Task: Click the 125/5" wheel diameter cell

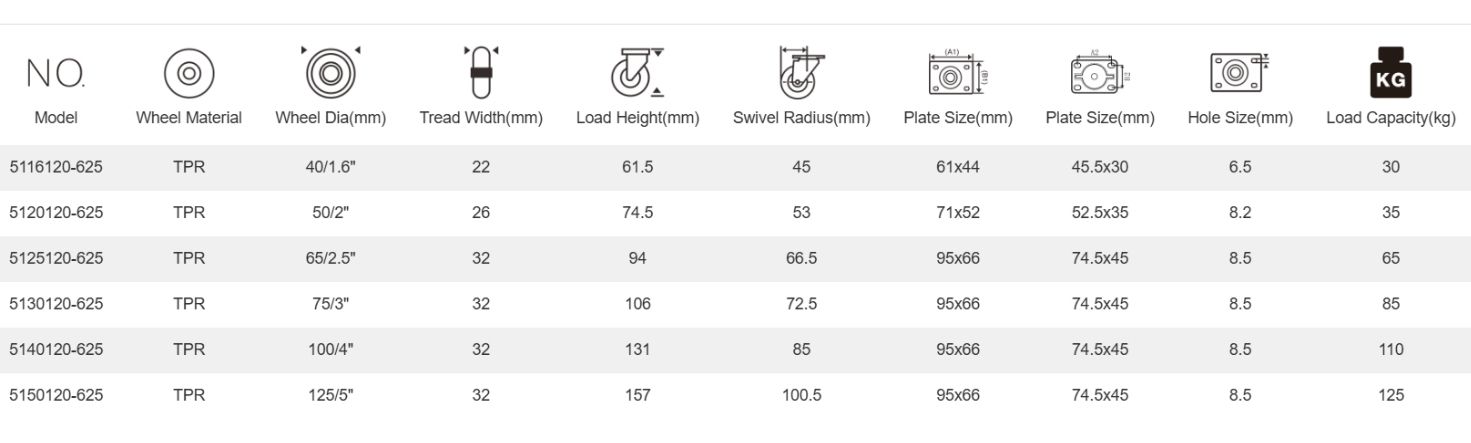Action: tap(330, 395)
